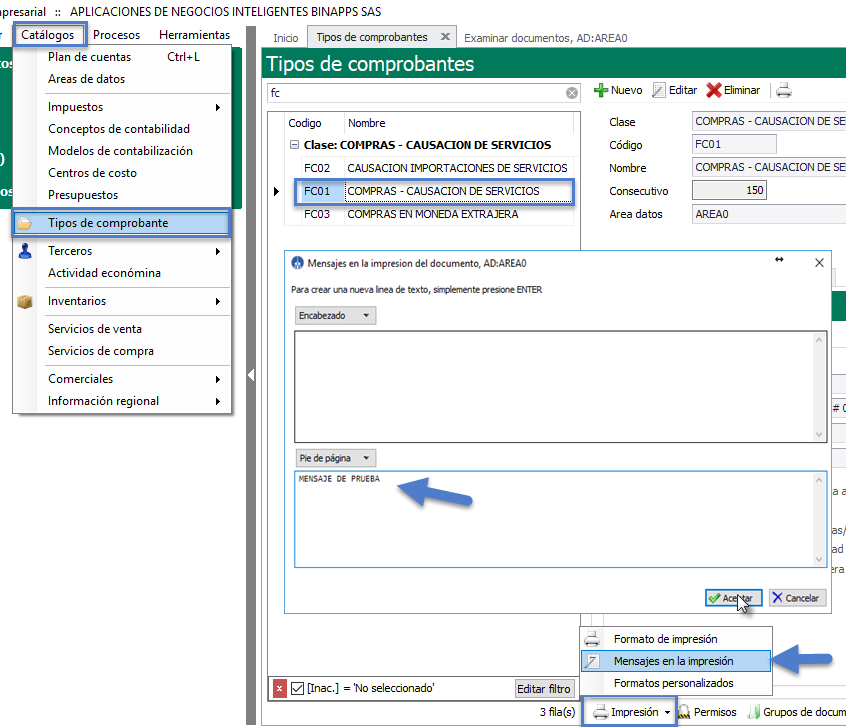This screenshot has width=846, height=727.
Task: Open the Impresión dropdown arrow
Action: pyautogui.click(x=667, y=712)
